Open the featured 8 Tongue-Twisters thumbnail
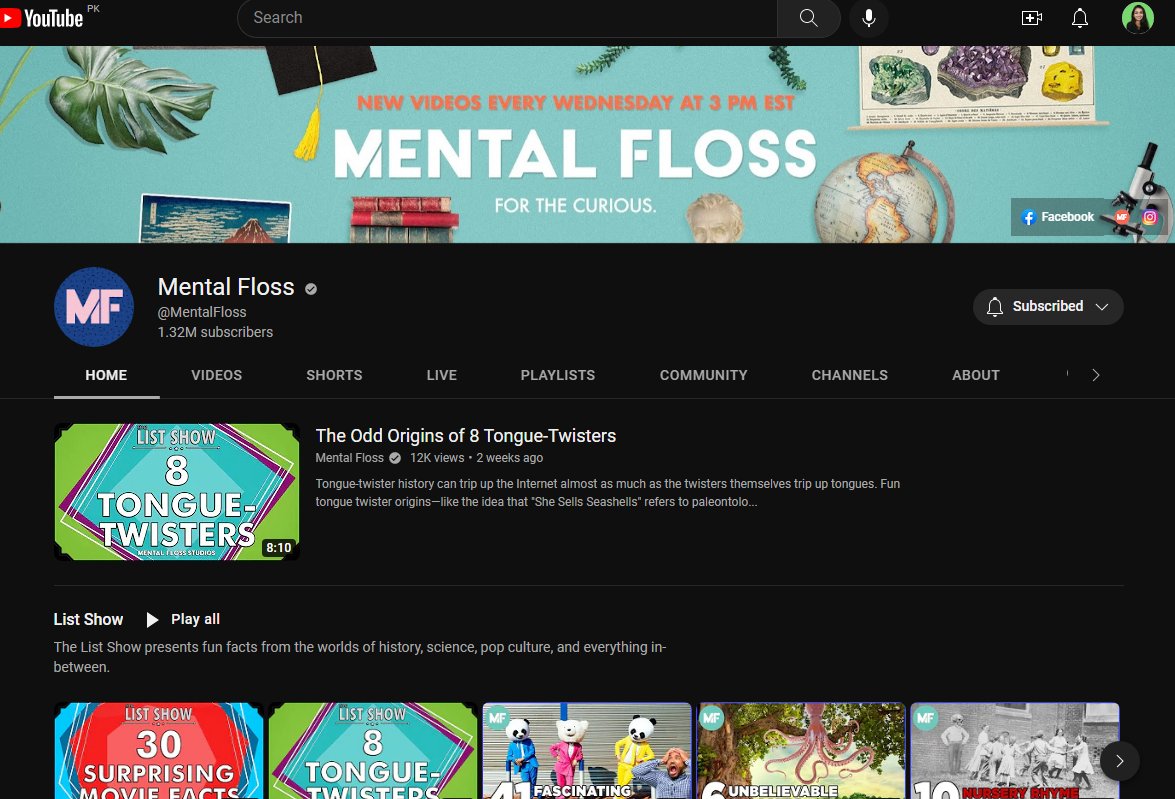 [177, 492]
